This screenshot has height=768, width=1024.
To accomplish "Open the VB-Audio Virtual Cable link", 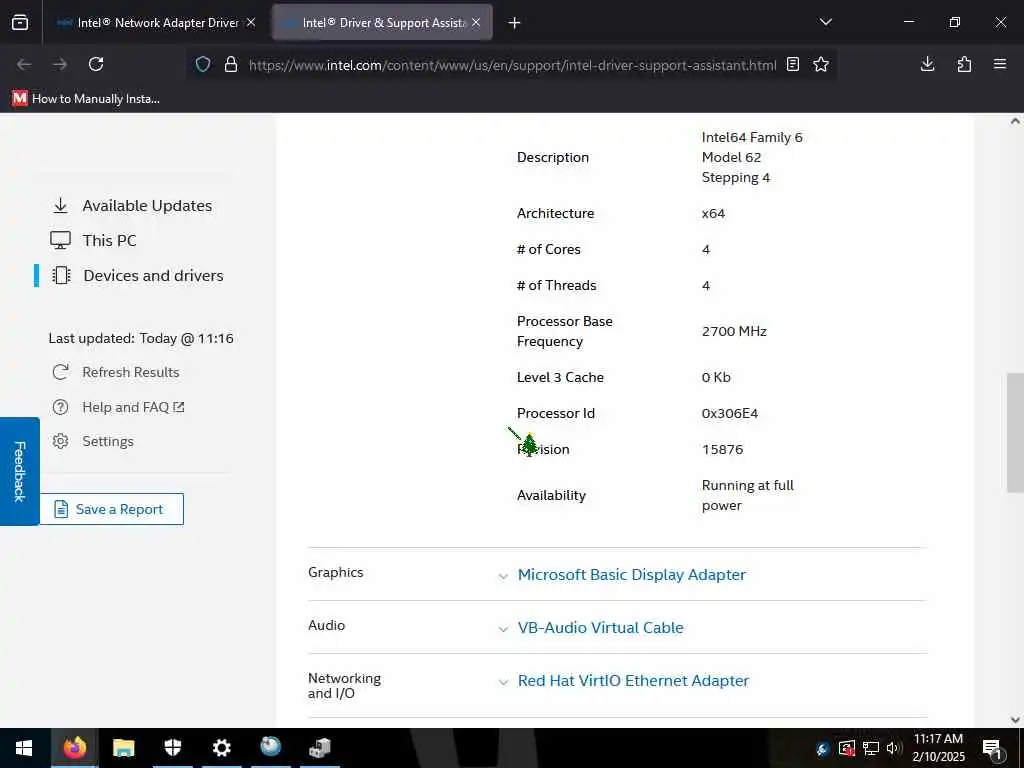I will pyautogui.click(x=600, y=628).
